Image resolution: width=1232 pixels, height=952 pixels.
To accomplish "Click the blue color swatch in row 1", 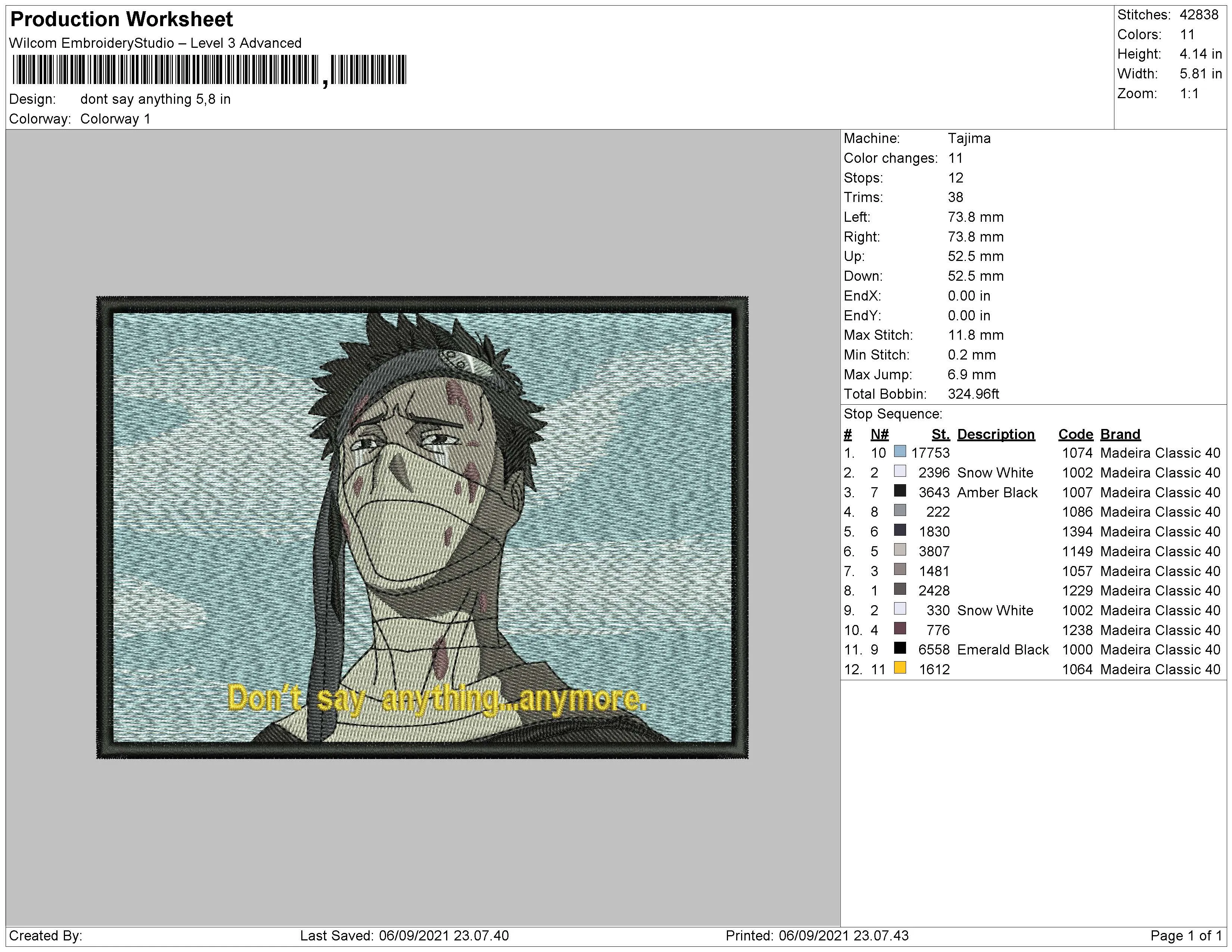I will [x=900, y=451].
